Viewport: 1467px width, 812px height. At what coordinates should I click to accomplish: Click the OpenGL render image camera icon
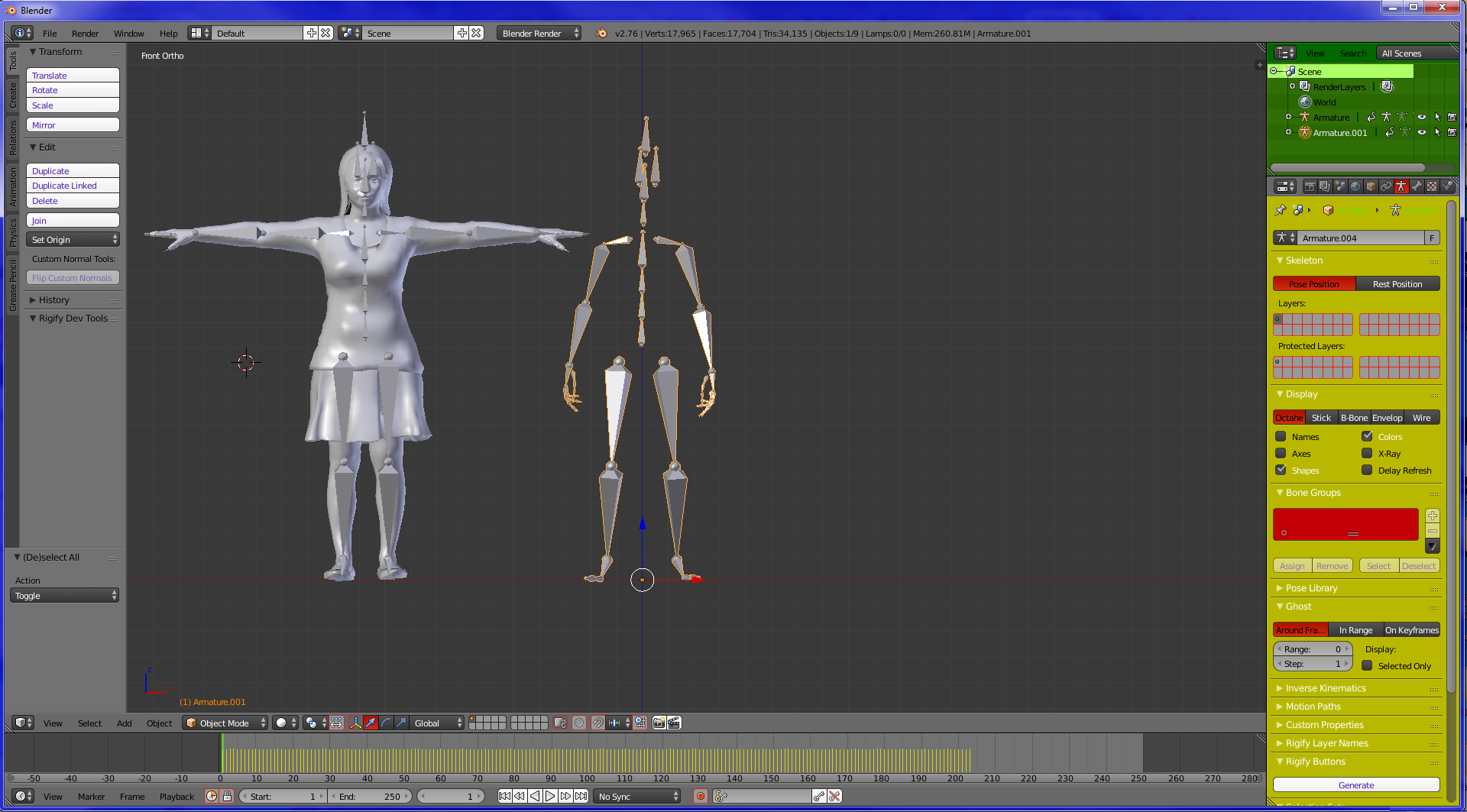659,723
